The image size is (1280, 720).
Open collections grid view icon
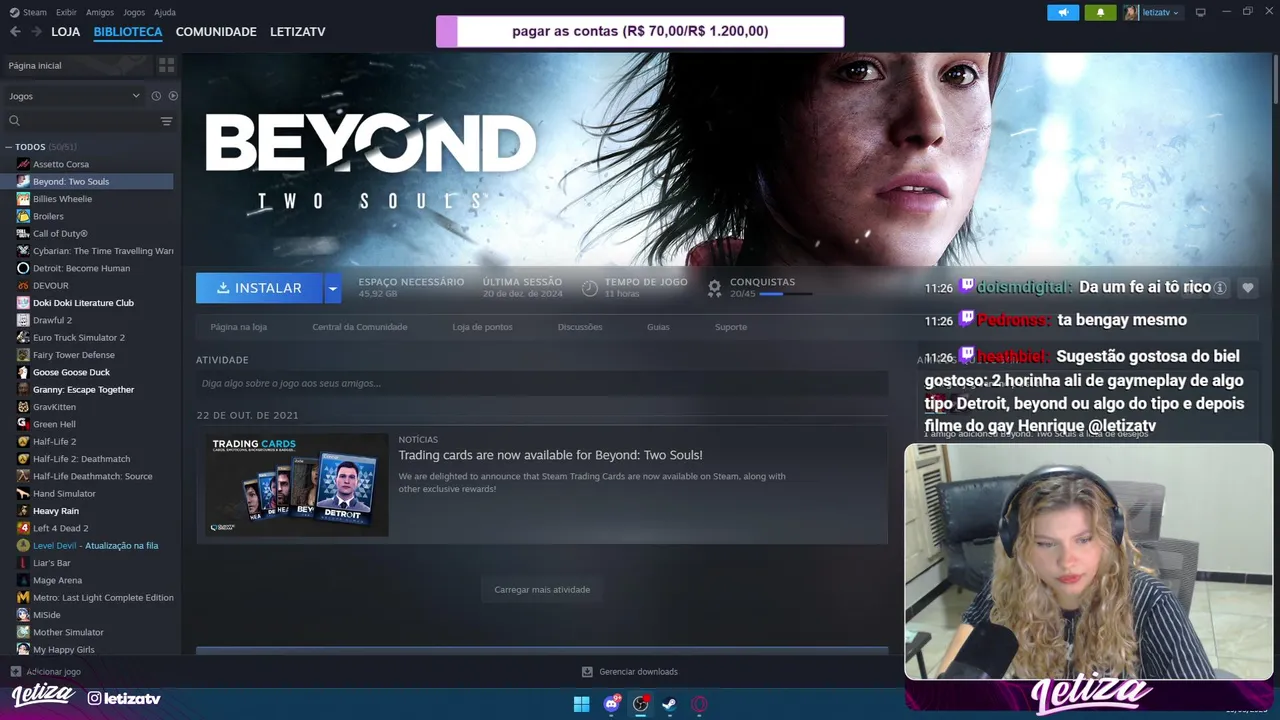[166, 65]
